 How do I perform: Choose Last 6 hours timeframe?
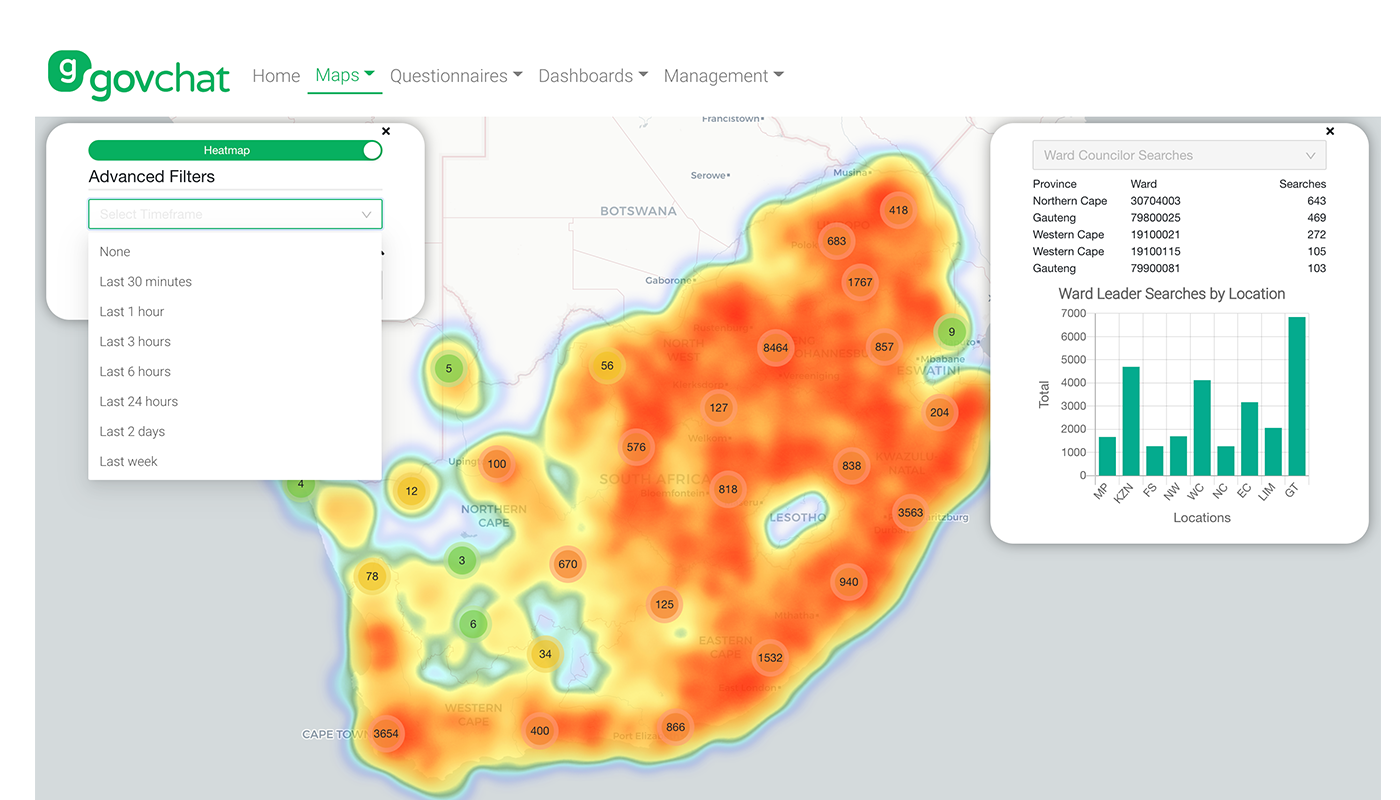pyautogui.click(x=235, y=372)
